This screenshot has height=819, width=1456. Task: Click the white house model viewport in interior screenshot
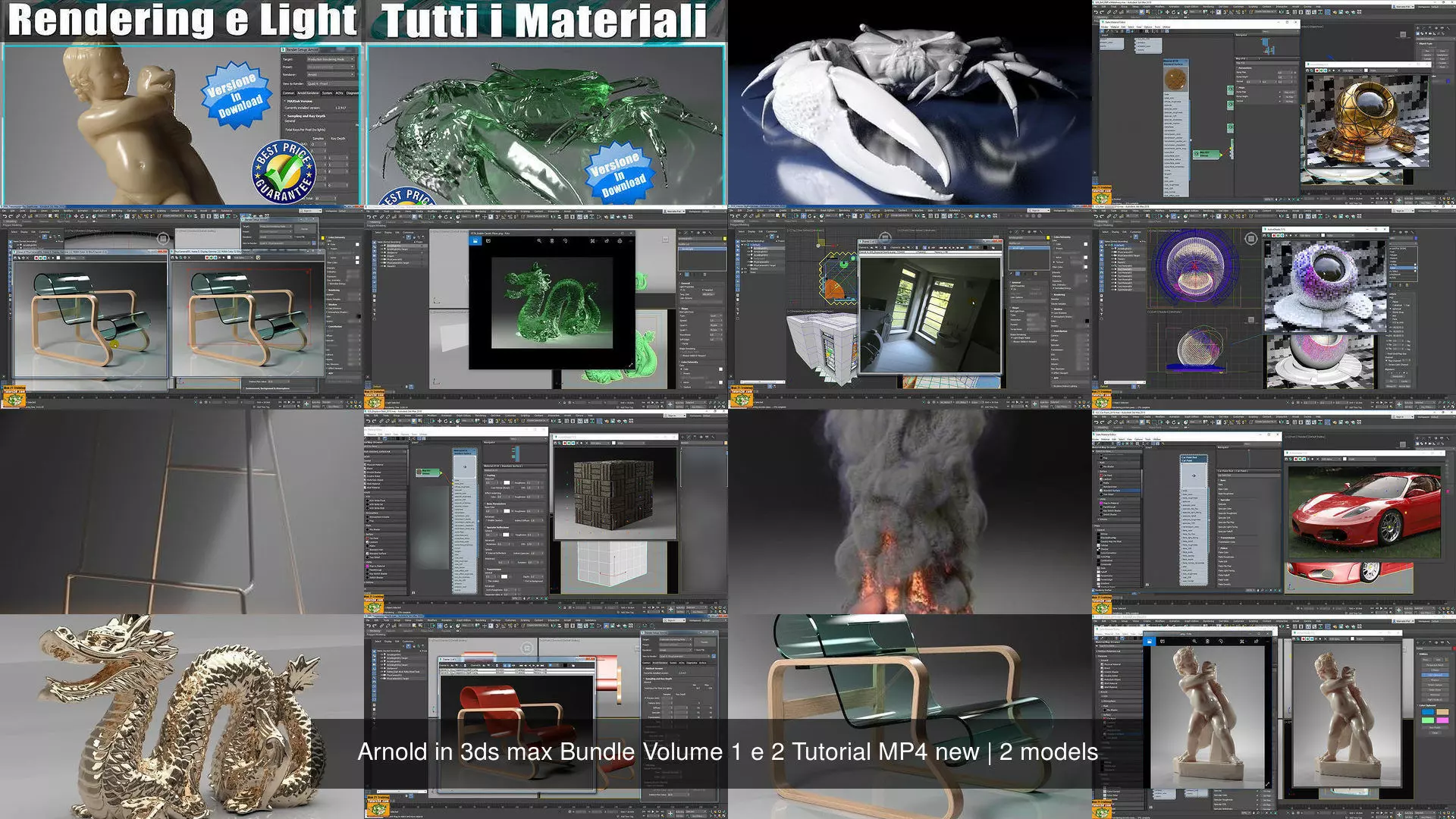click(x=822, y=349)
